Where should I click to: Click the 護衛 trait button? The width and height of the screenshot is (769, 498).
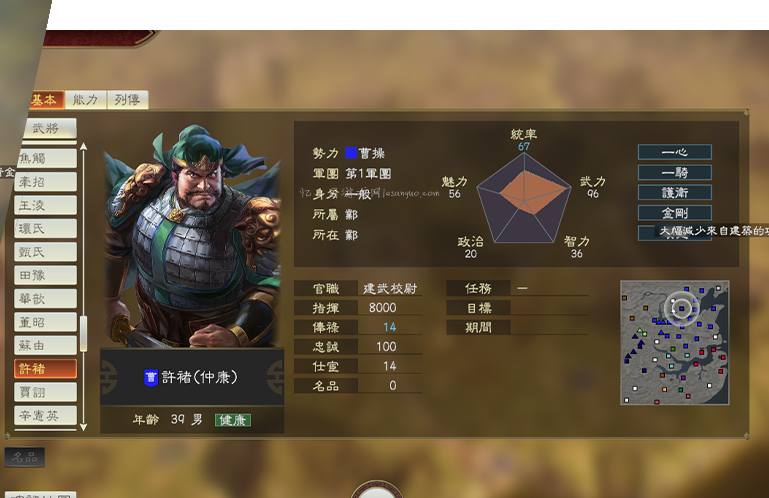(x=674, y=192)
